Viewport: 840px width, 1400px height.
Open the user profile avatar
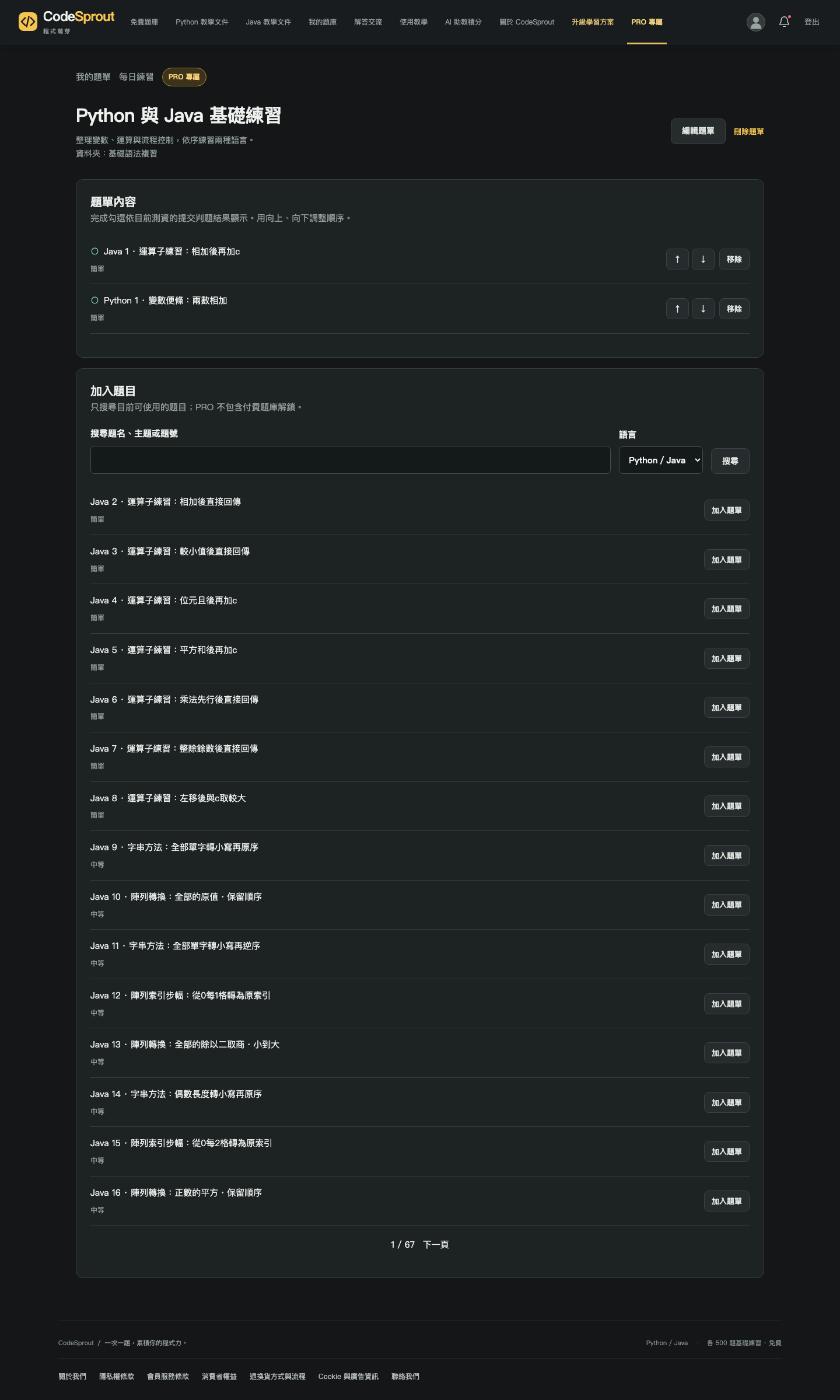(x=756, y=22)
